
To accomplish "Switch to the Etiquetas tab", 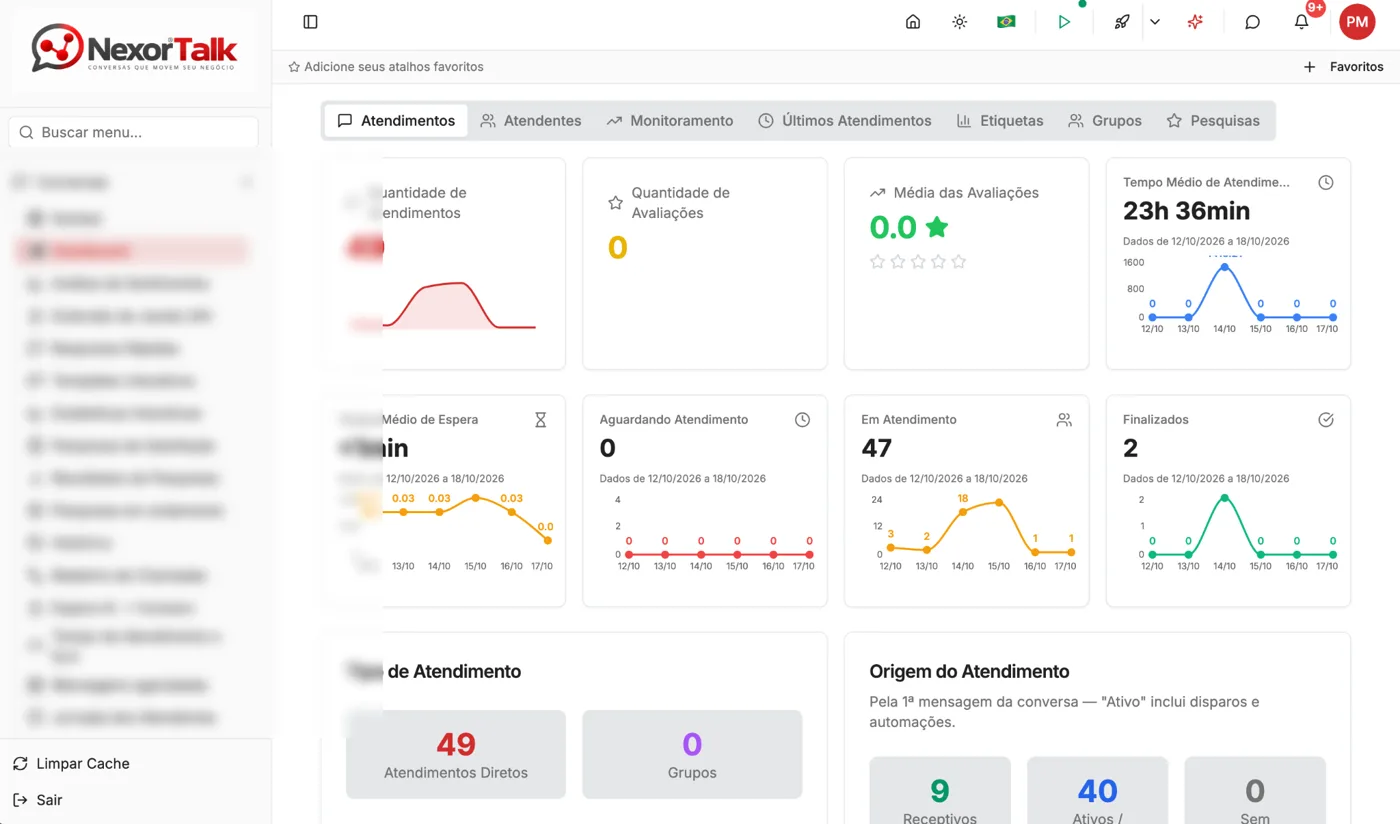I will (999, 120).
